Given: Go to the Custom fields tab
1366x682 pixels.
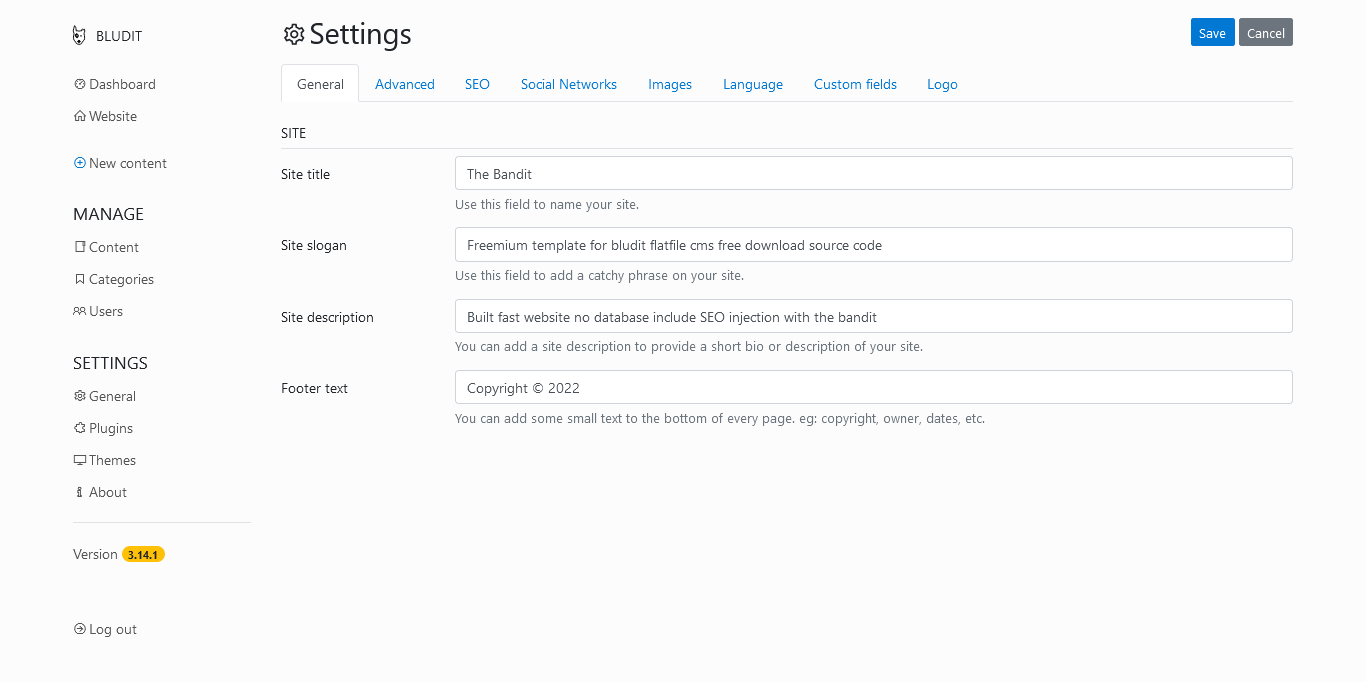Looking at the screenshot, I should click(x=855, y=84).
